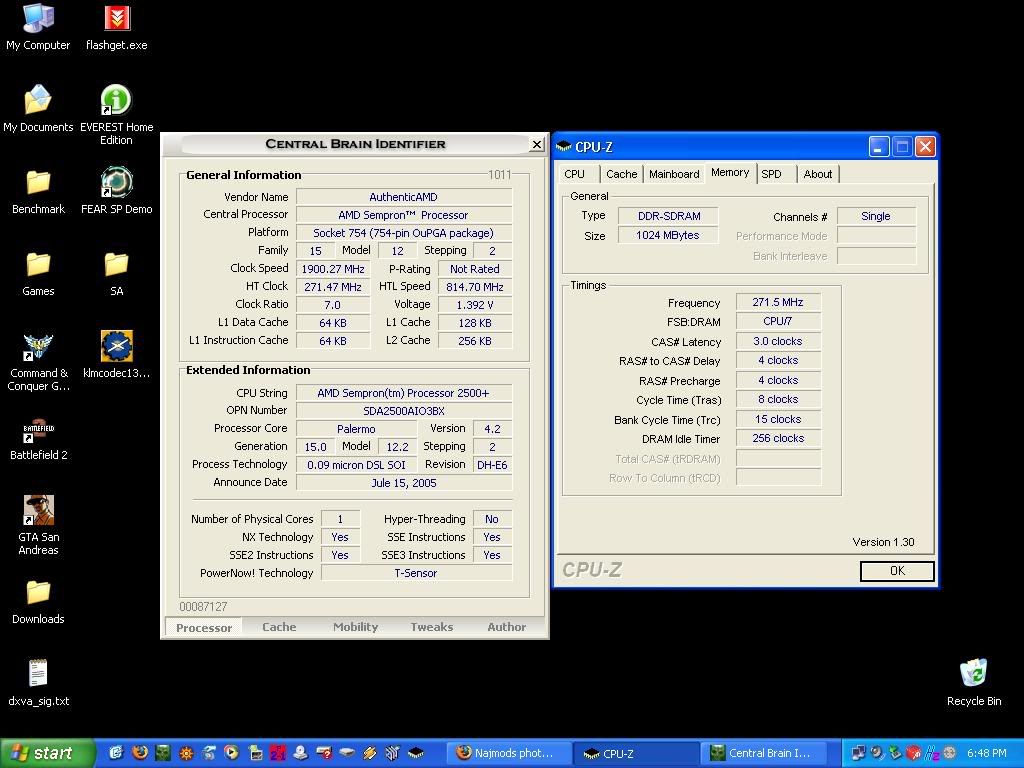Click the Windows start button
The height and width of the screenshot is (768, 1024).
47,753
